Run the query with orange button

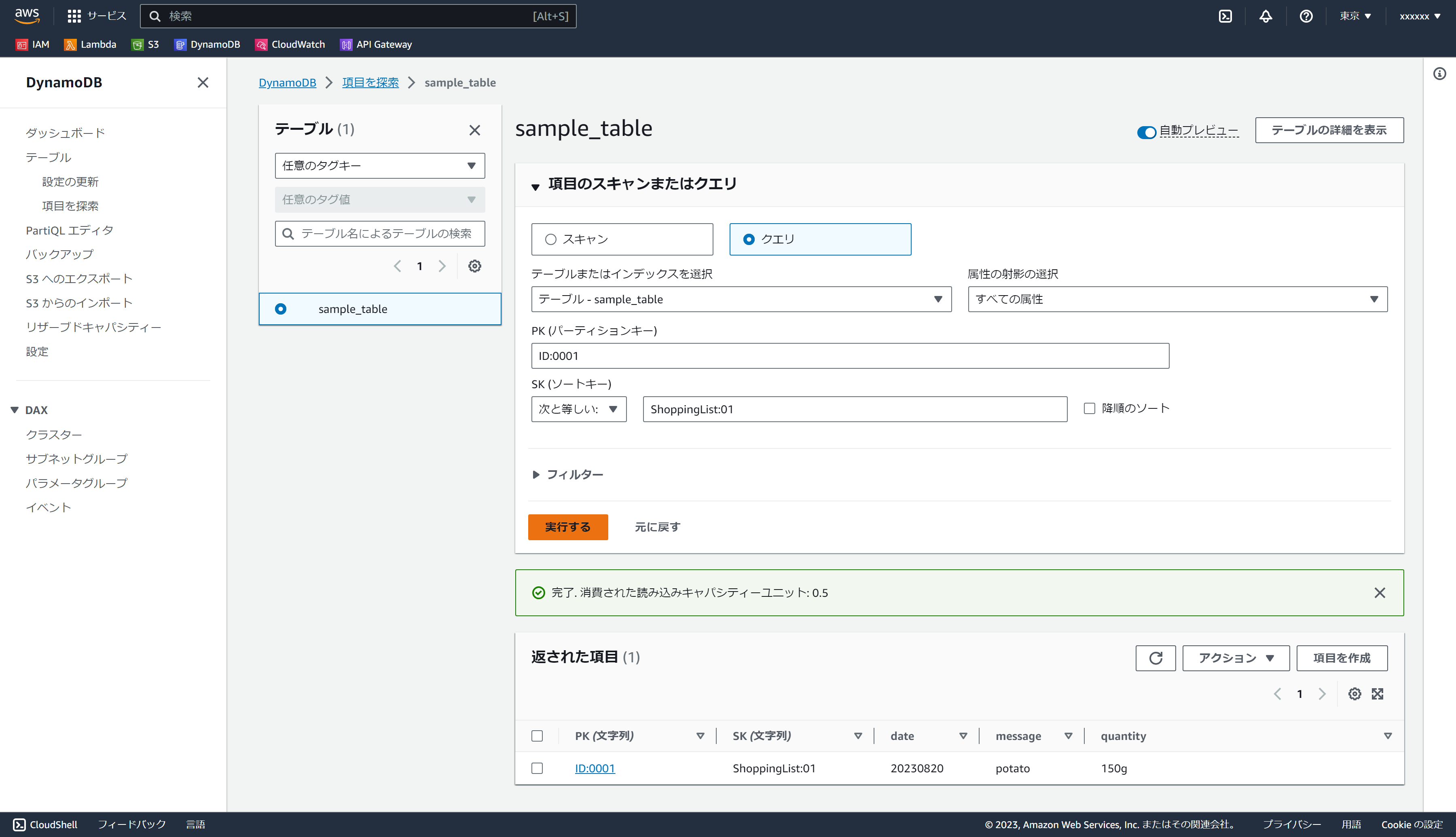(x=568, y=527)
